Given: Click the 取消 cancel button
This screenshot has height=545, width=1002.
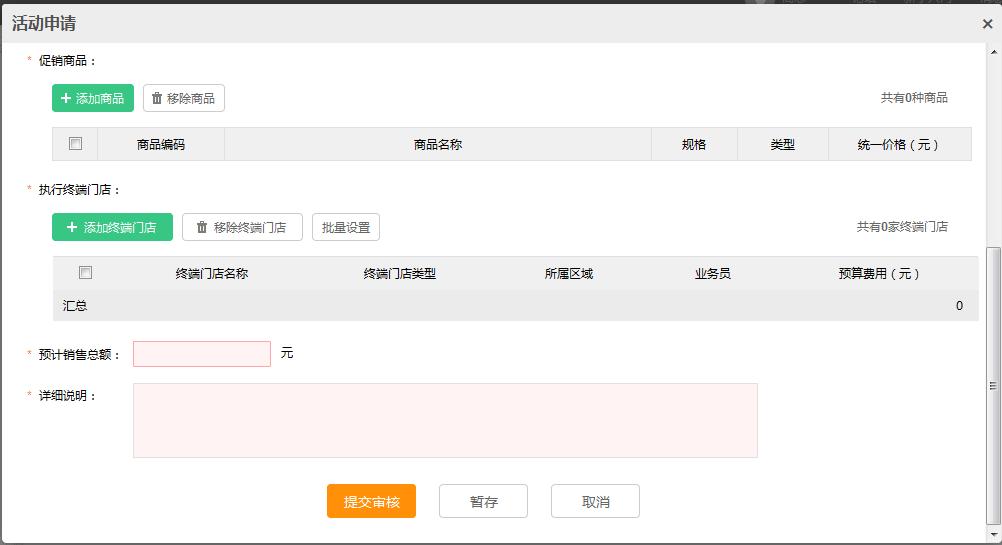Looking at the screenshot, I should [x=595, y=502].
